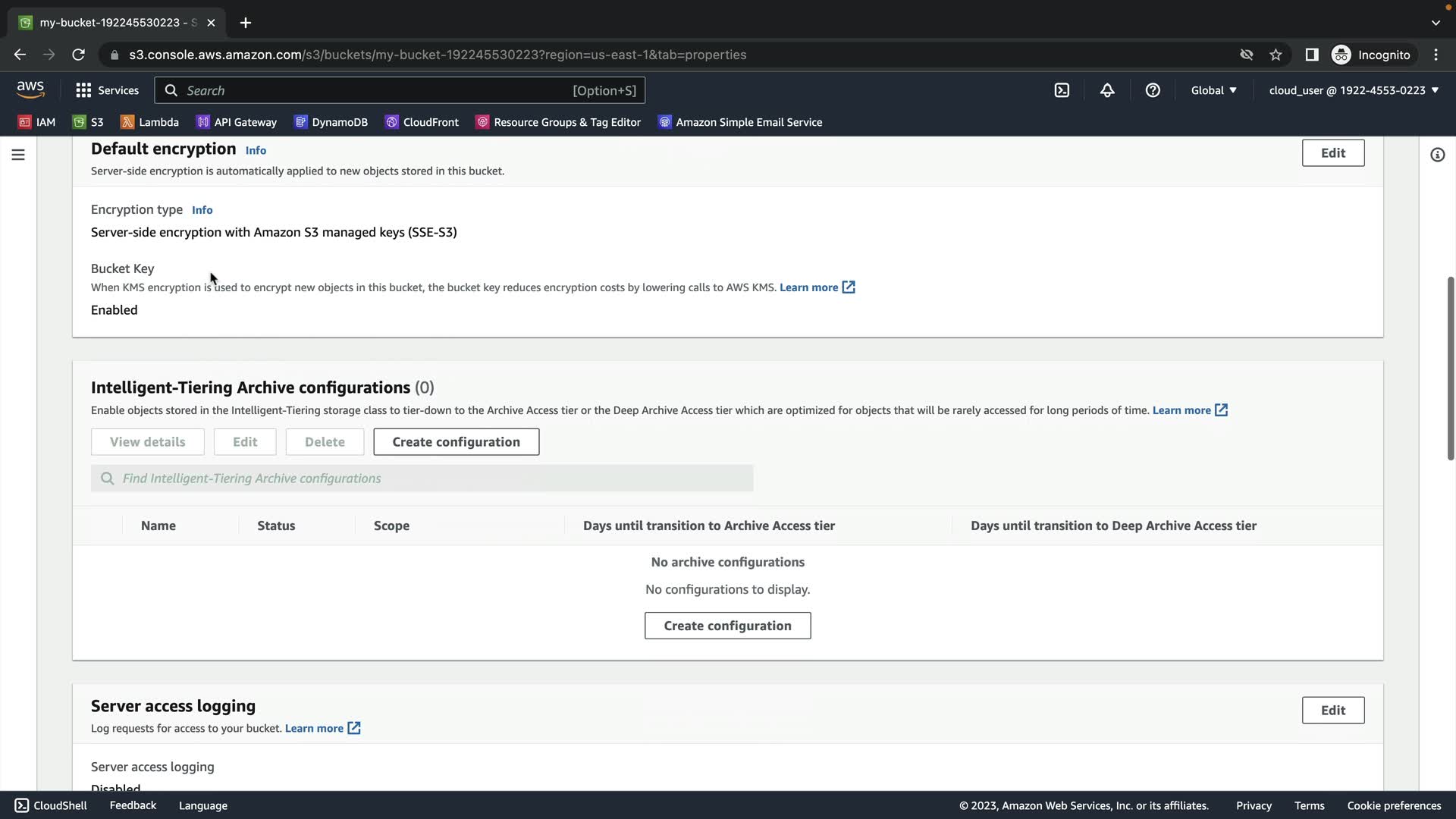
Task: Click the Find Intelligent-Tiering Archive configurations field
Action: pyautogui.click(x=422, y=479)
